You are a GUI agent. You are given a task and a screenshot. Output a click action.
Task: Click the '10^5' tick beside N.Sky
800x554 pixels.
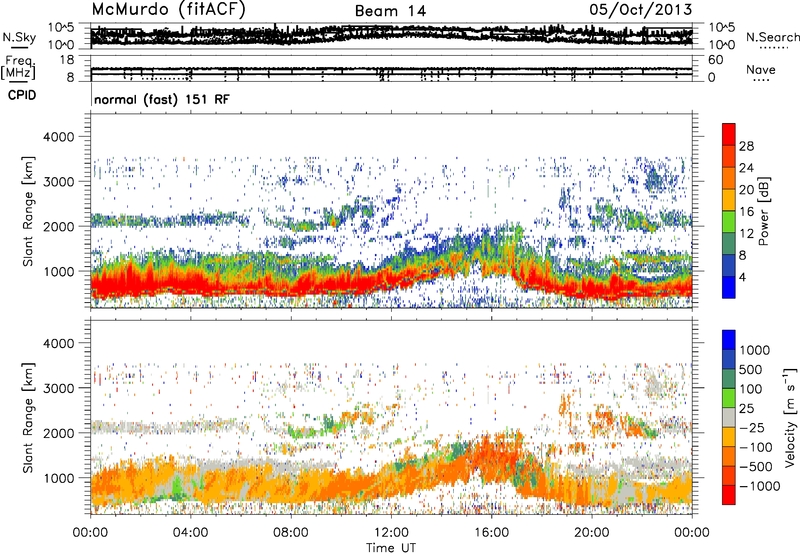pyautogui.click(x=61, y=27)
